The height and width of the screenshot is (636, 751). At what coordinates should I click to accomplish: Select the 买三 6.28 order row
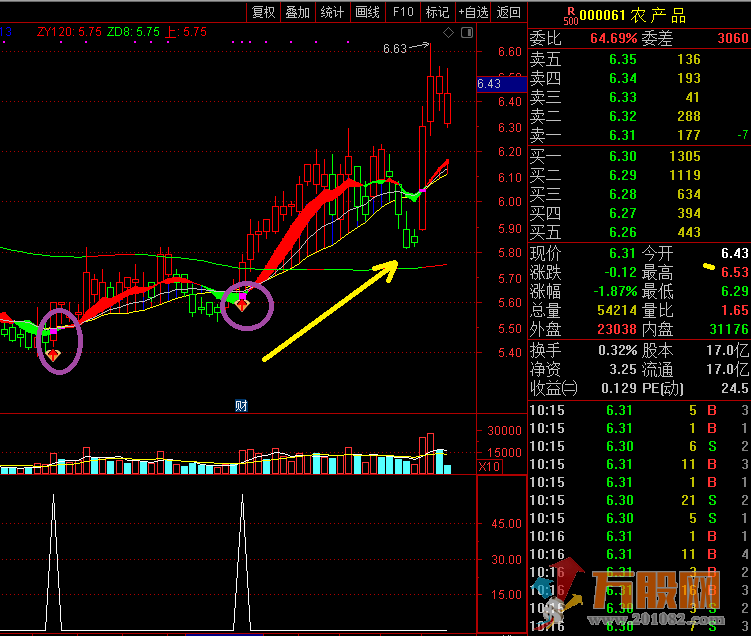coord(639,194)
